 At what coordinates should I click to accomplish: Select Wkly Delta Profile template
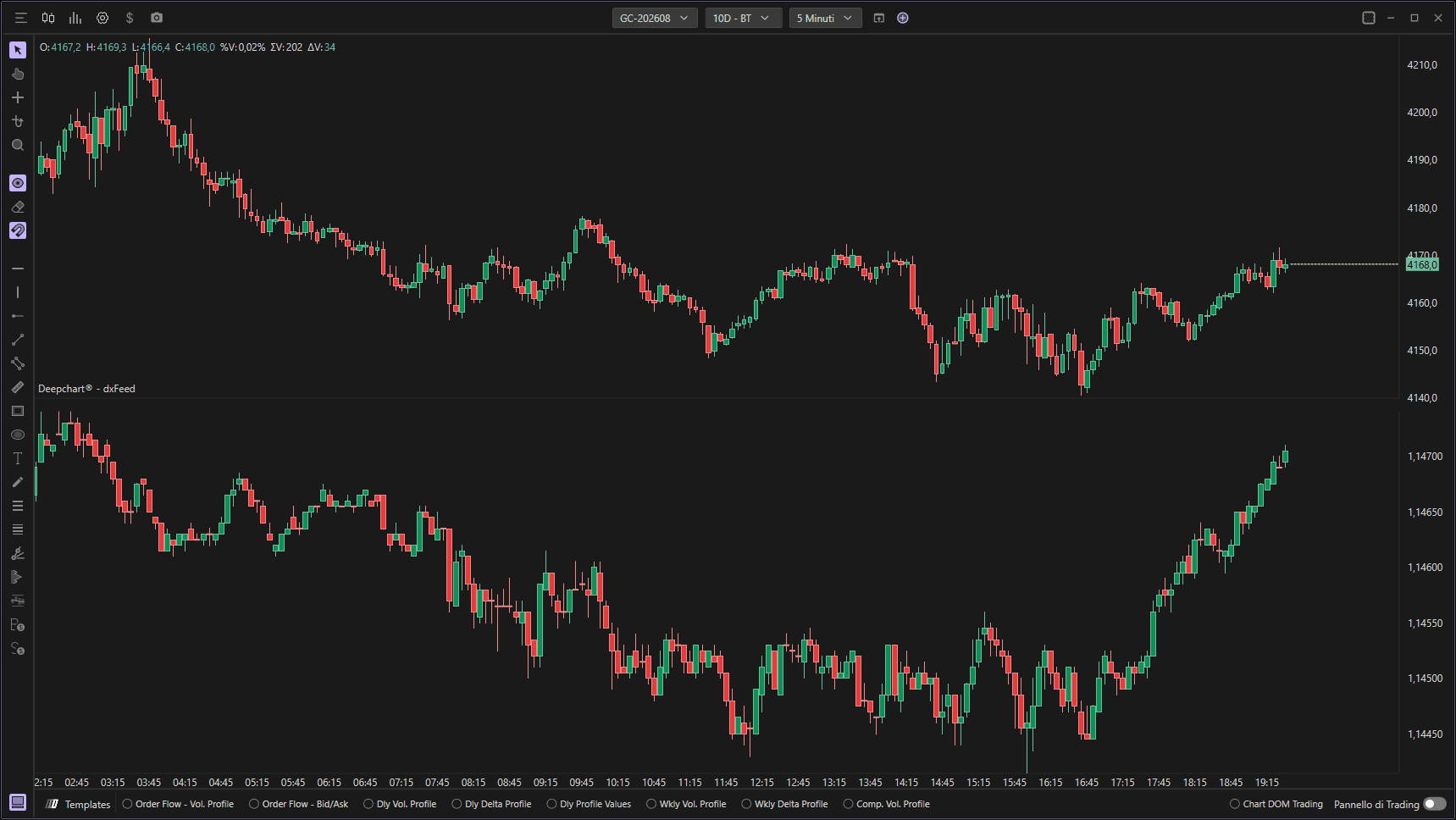tap(784, 804)
